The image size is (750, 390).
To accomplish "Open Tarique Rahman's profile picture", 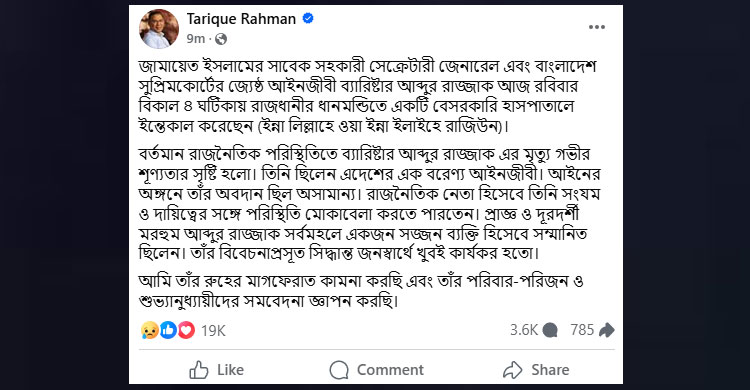I will [x=159, y=29].
